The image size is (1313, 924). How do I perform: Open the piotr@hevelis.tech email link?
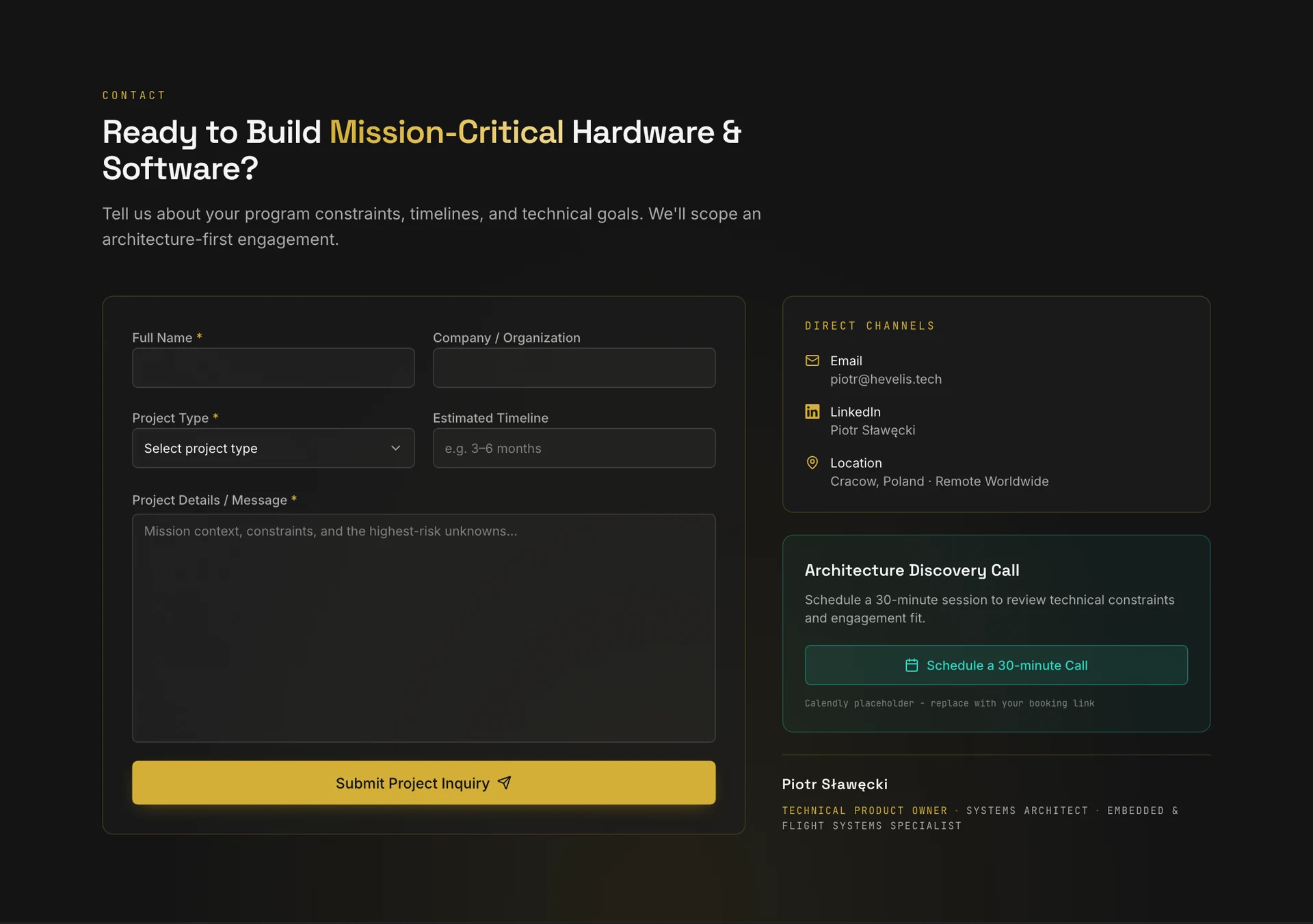click(x=886, y=379)
